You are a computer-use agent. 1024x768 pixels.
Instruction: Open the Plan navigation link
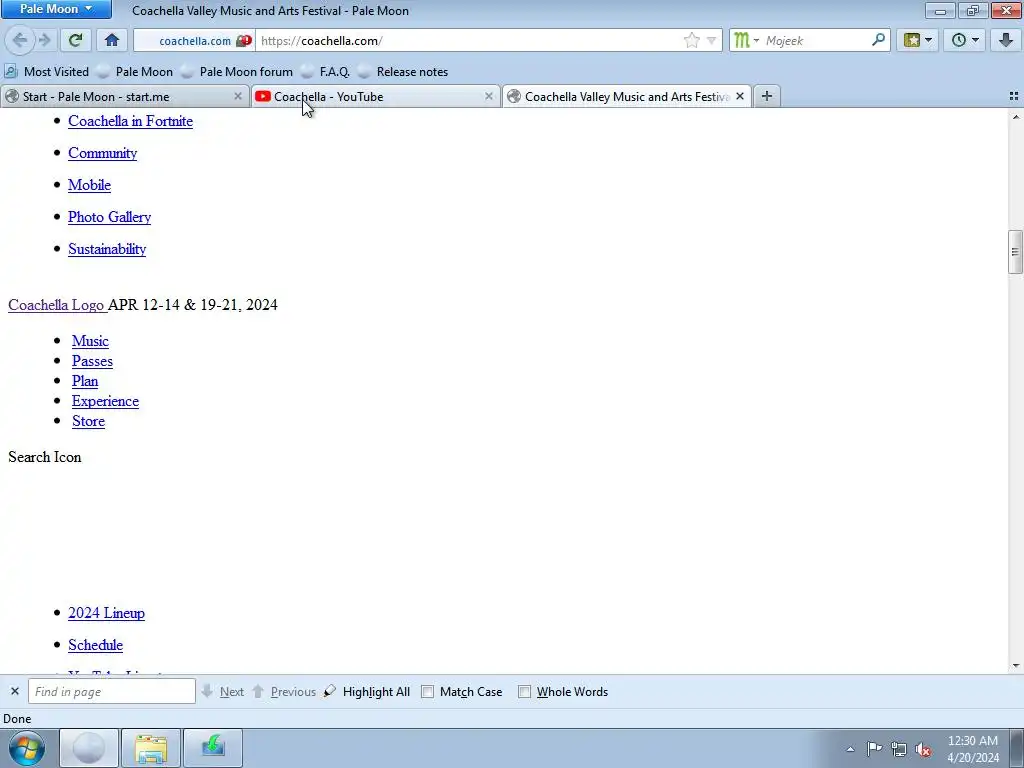pyautogui.click(x=85, y=381)
